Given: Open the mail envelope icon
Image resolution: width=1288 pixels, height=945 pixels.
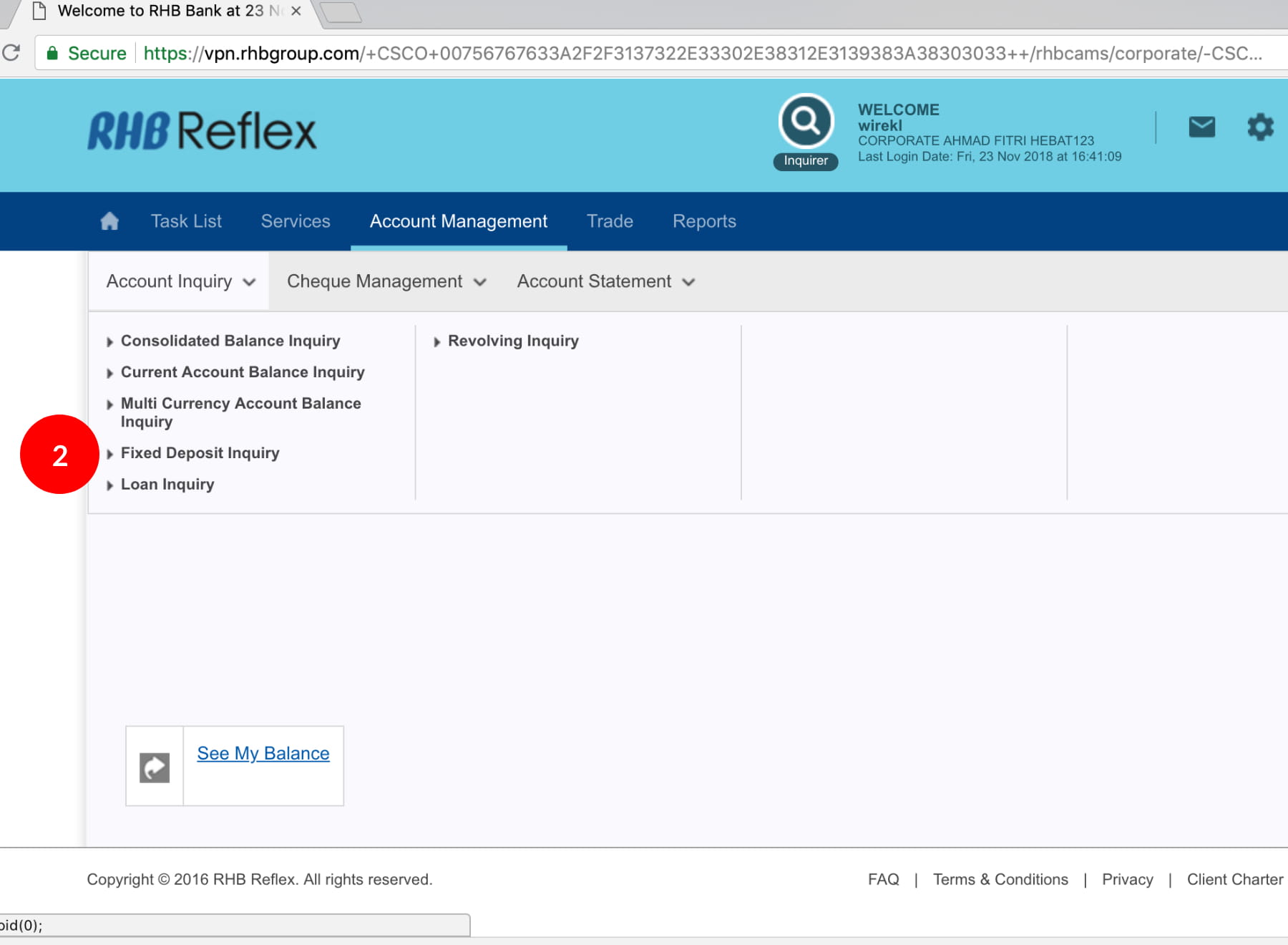Looking at the screenshot, I should pos(1201,127).
